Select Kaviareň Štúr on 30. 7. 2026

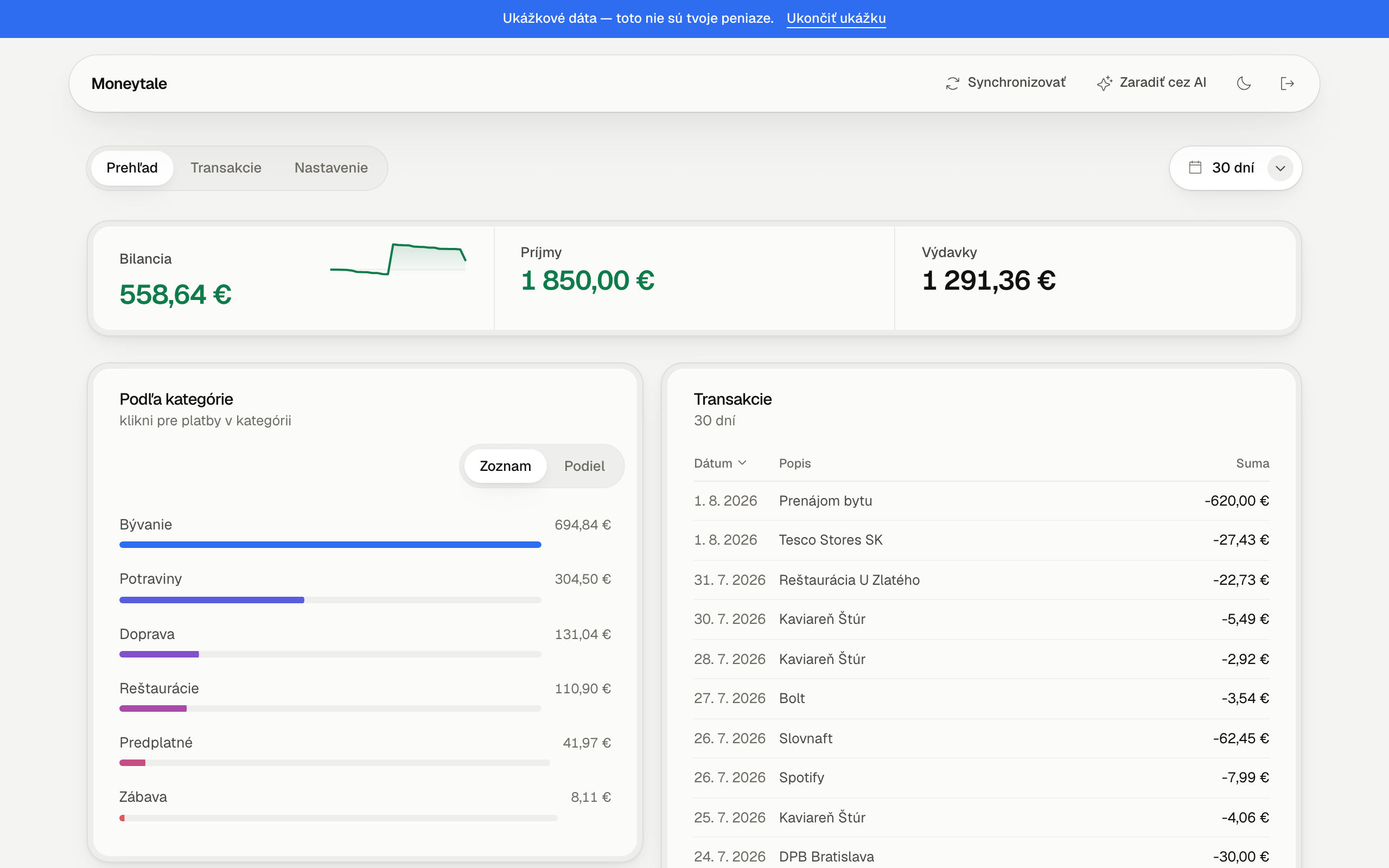click(x=981, y=619)
